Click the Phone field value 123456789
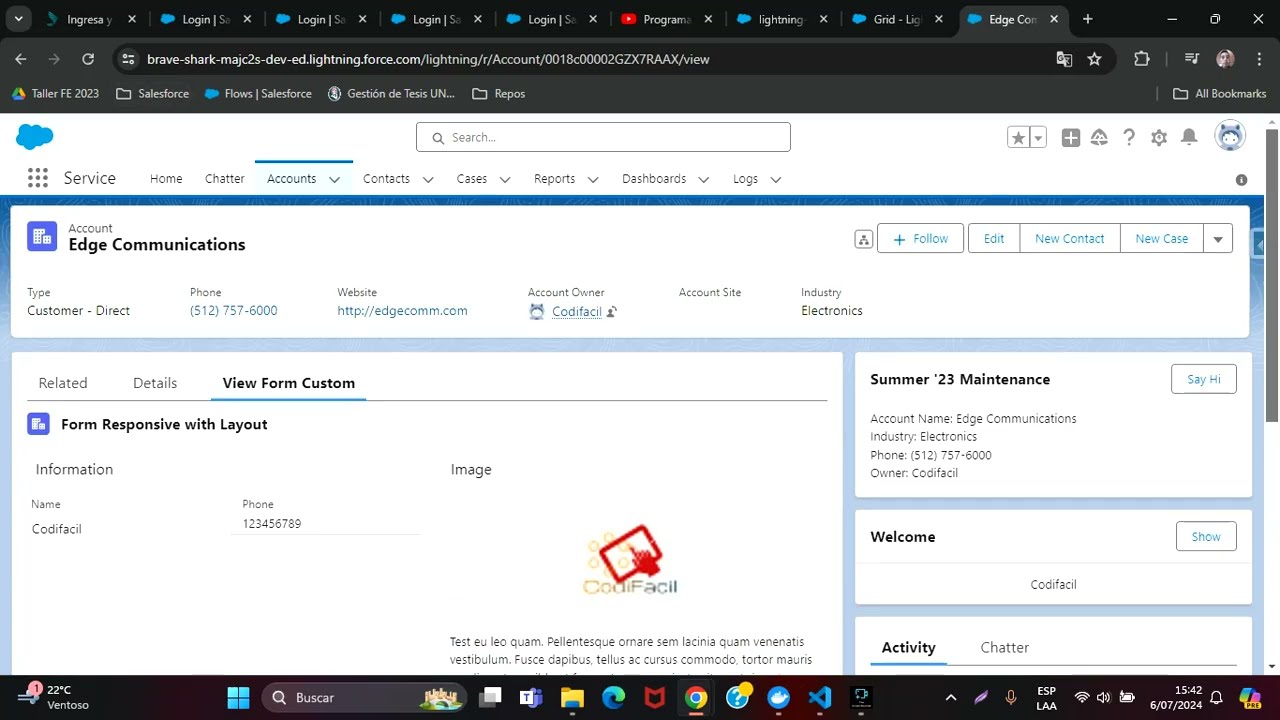The height and width of the screenshot is (720, 1280). 271,524
